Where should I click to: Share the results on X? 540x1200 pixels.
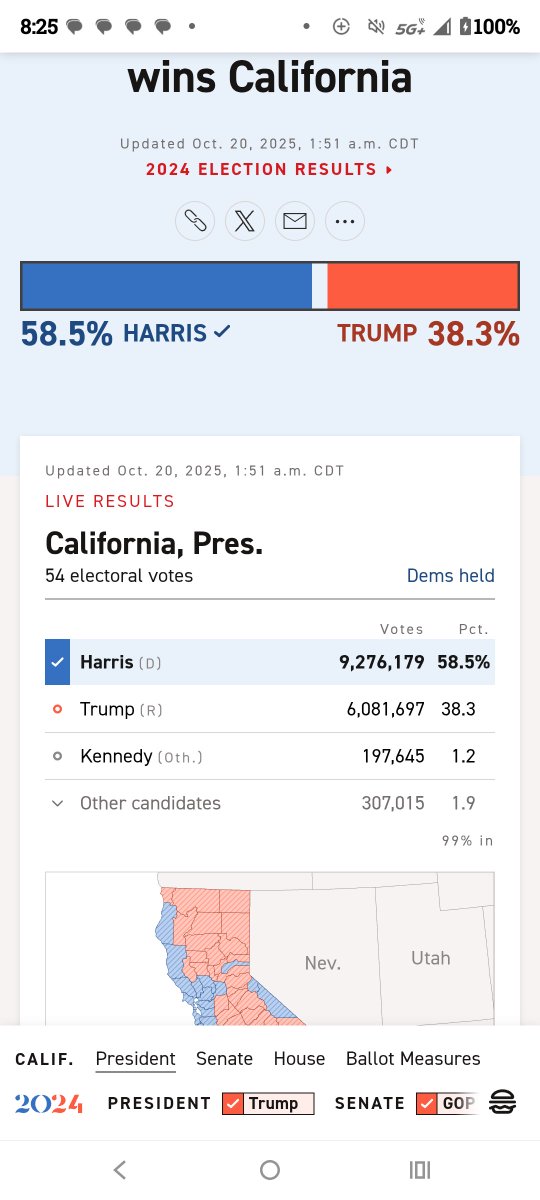[245, 221]
